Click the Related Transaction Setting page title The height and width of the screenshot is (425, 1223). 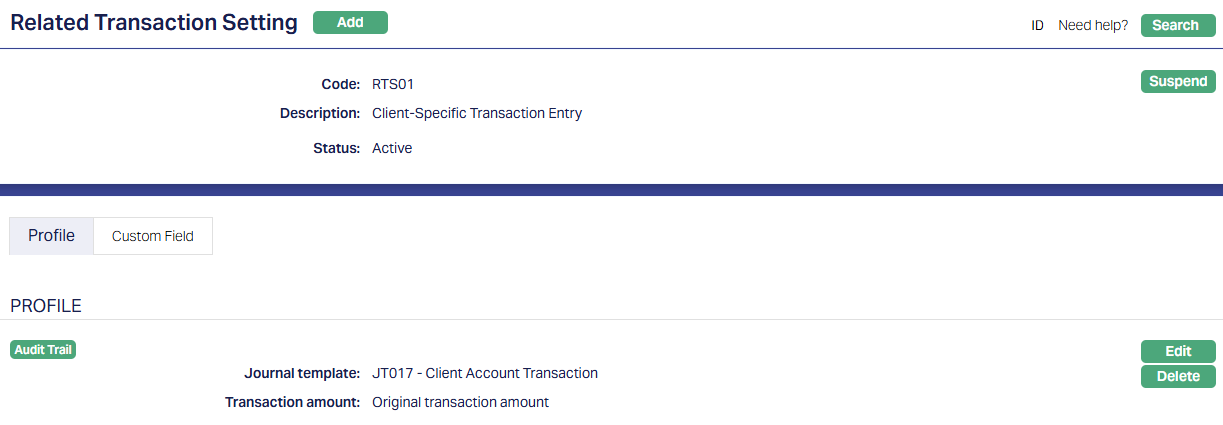pyautogui.click(x=154, y=23)
